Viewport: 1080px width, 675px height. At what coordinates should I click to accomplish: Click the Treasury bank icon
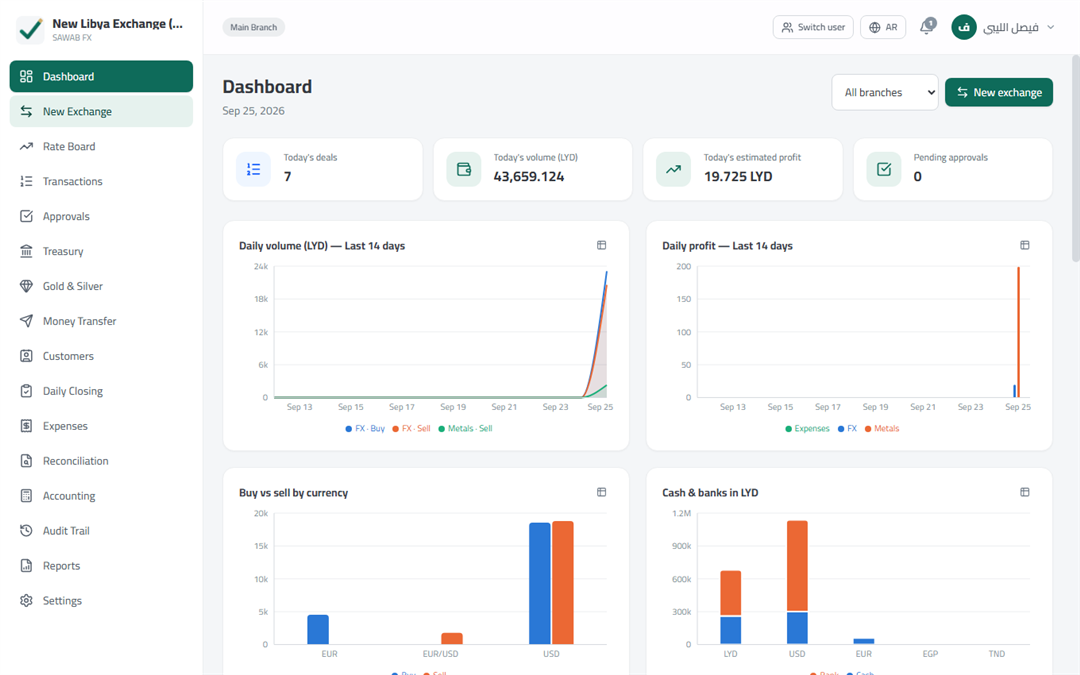tap(26, 251)
